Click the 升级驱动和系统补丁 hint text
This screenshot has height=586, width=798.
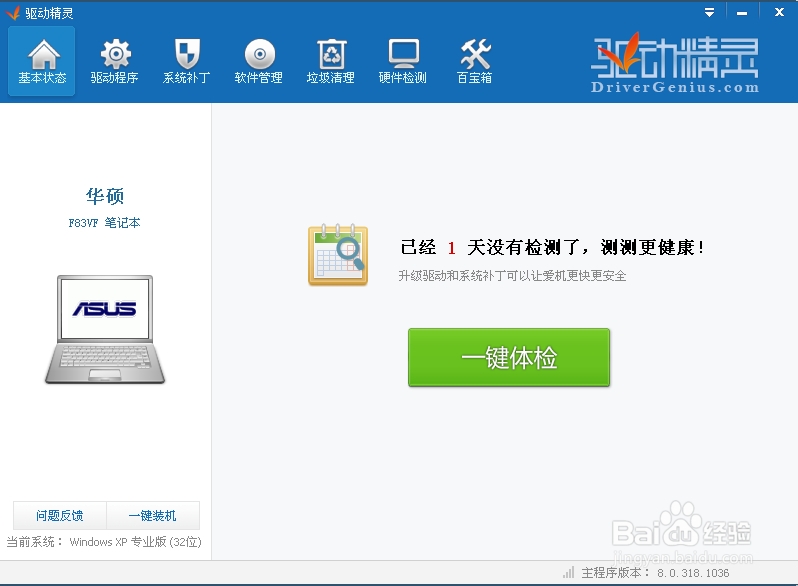512,276
